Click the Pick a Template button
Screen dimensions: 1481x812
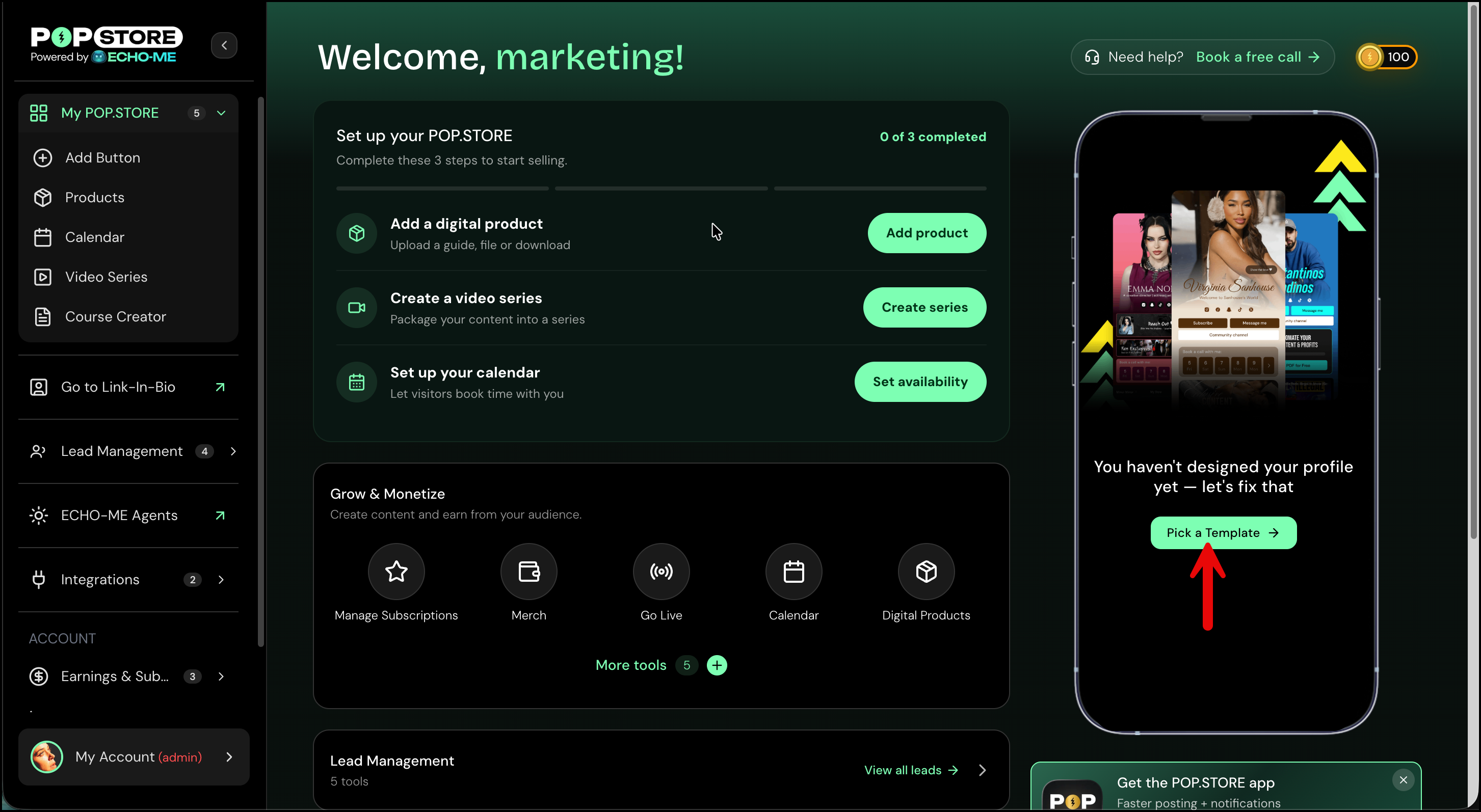[1224, 533]
